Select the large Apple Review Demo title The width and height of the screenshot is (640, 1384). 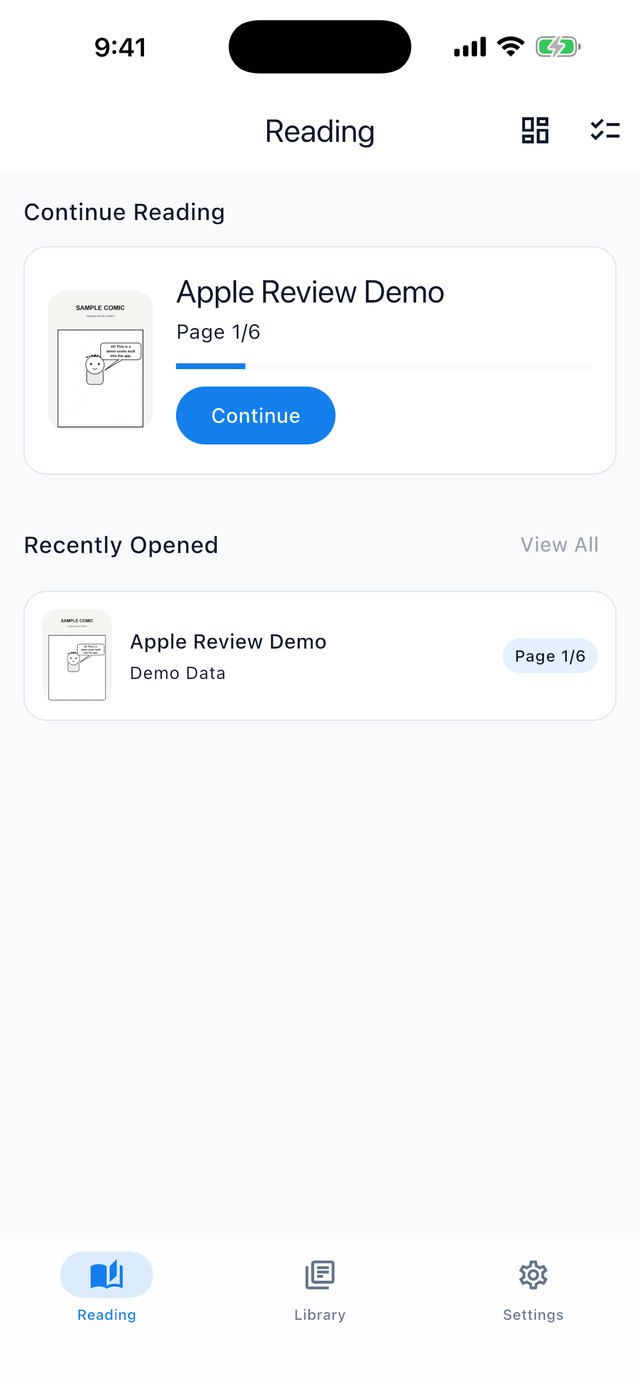pos(310,292)
